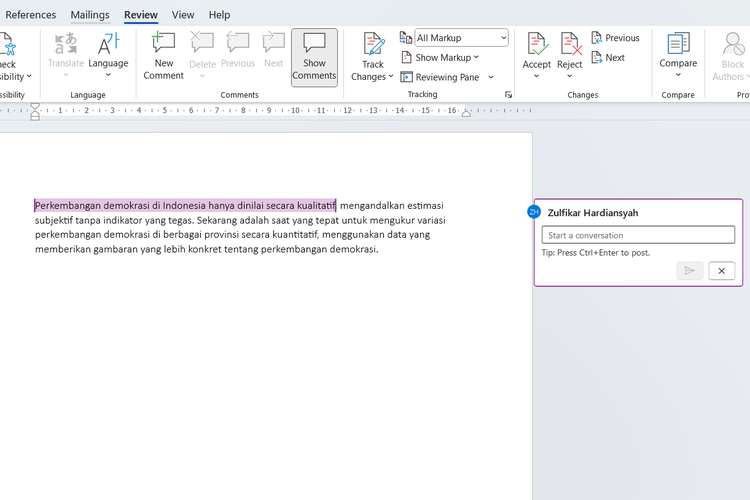
Task: Toggle the Reviewing Pane
Action: point(440,77)
